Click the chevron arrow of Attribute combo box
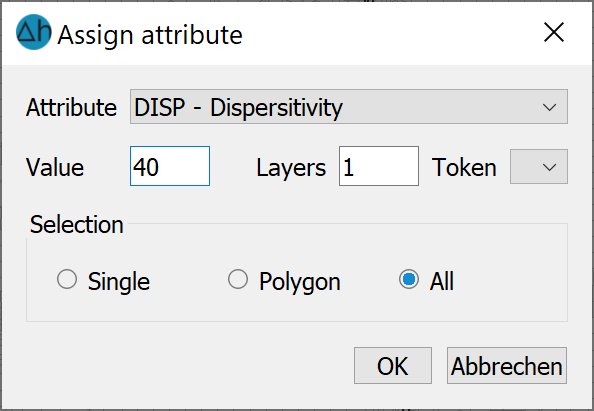 coord(549,107)
